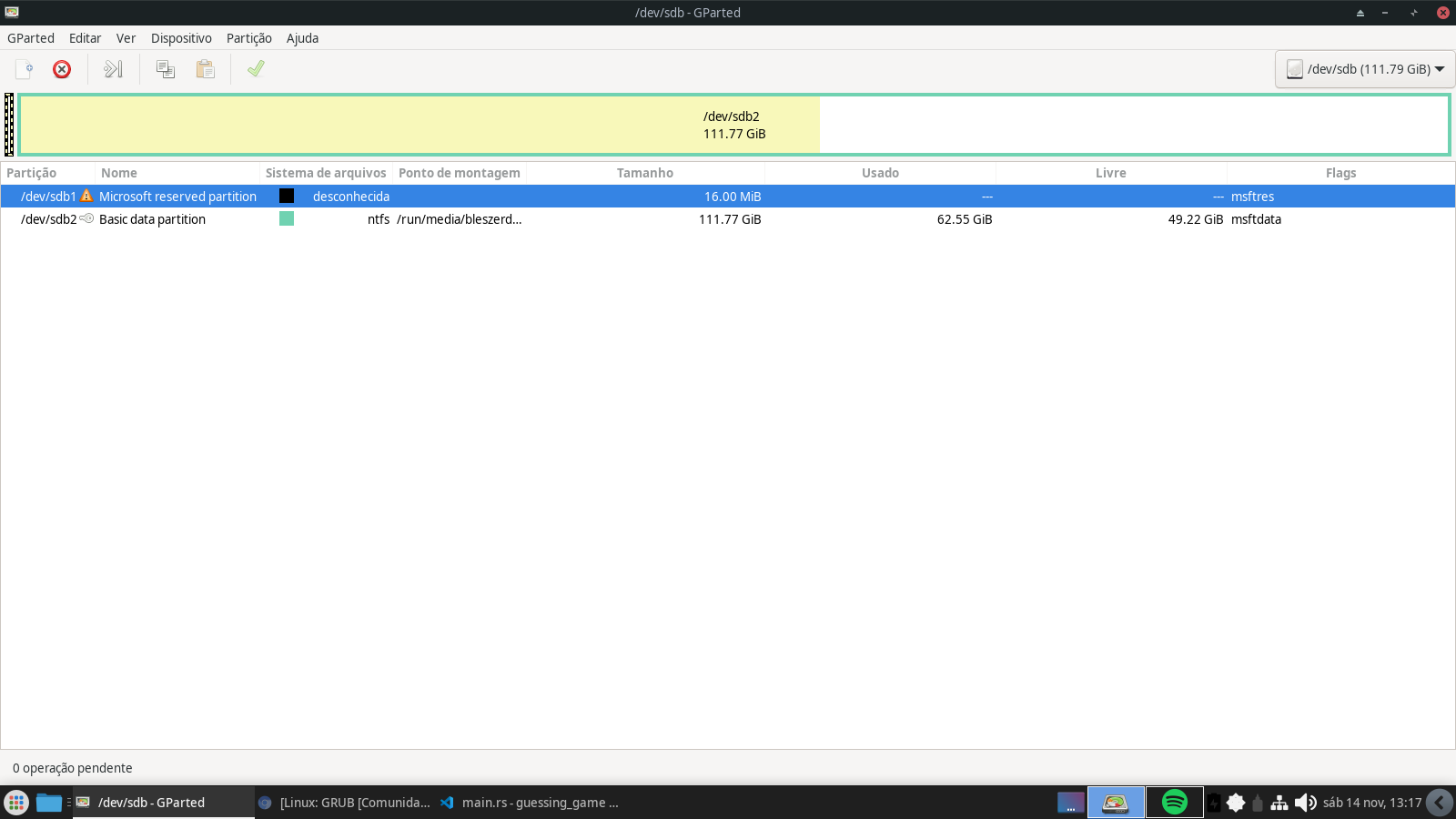Click the Ponto de montagem column header
1456x819 pixels.
pos(460,173)
